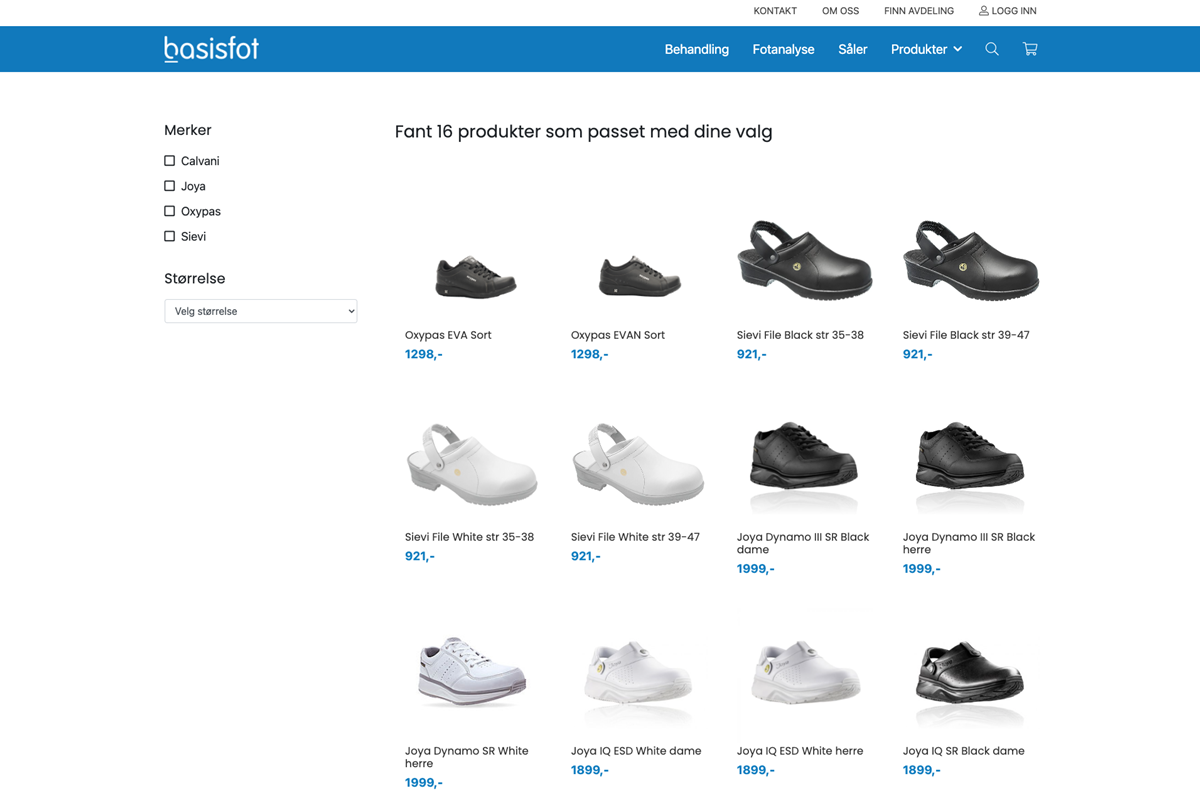Click the 921,- price under Sievi File White 39-47
This screenshot has height=800, width=1200.
(586, 556)
